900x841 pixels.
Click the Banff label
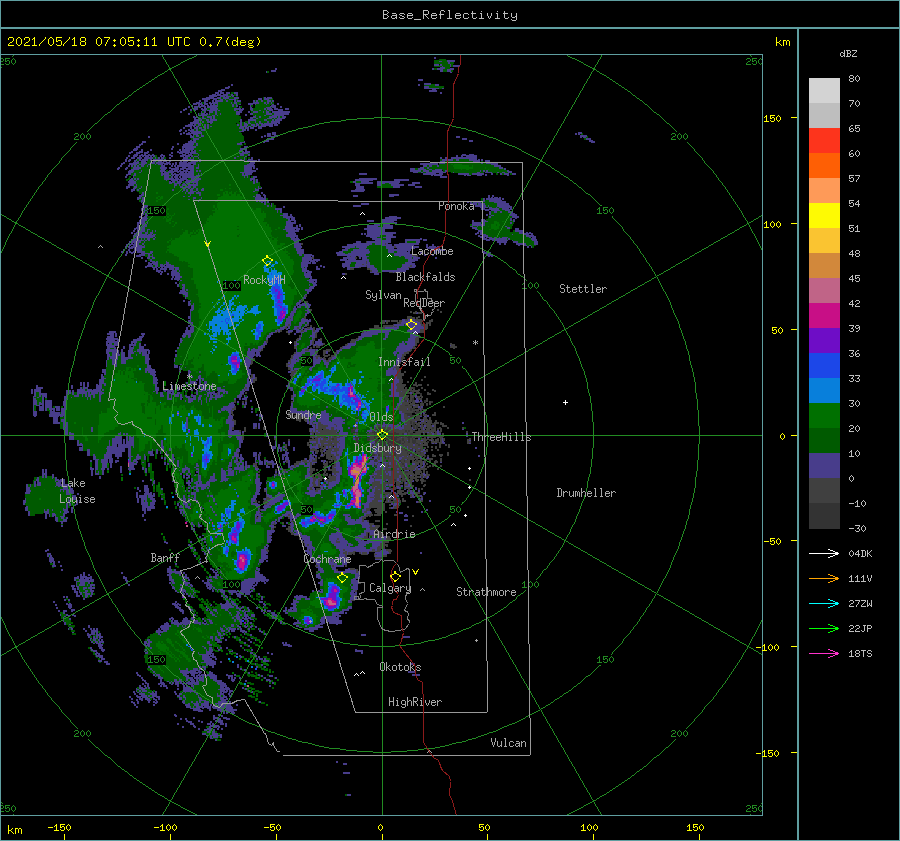tap(165, 557)
